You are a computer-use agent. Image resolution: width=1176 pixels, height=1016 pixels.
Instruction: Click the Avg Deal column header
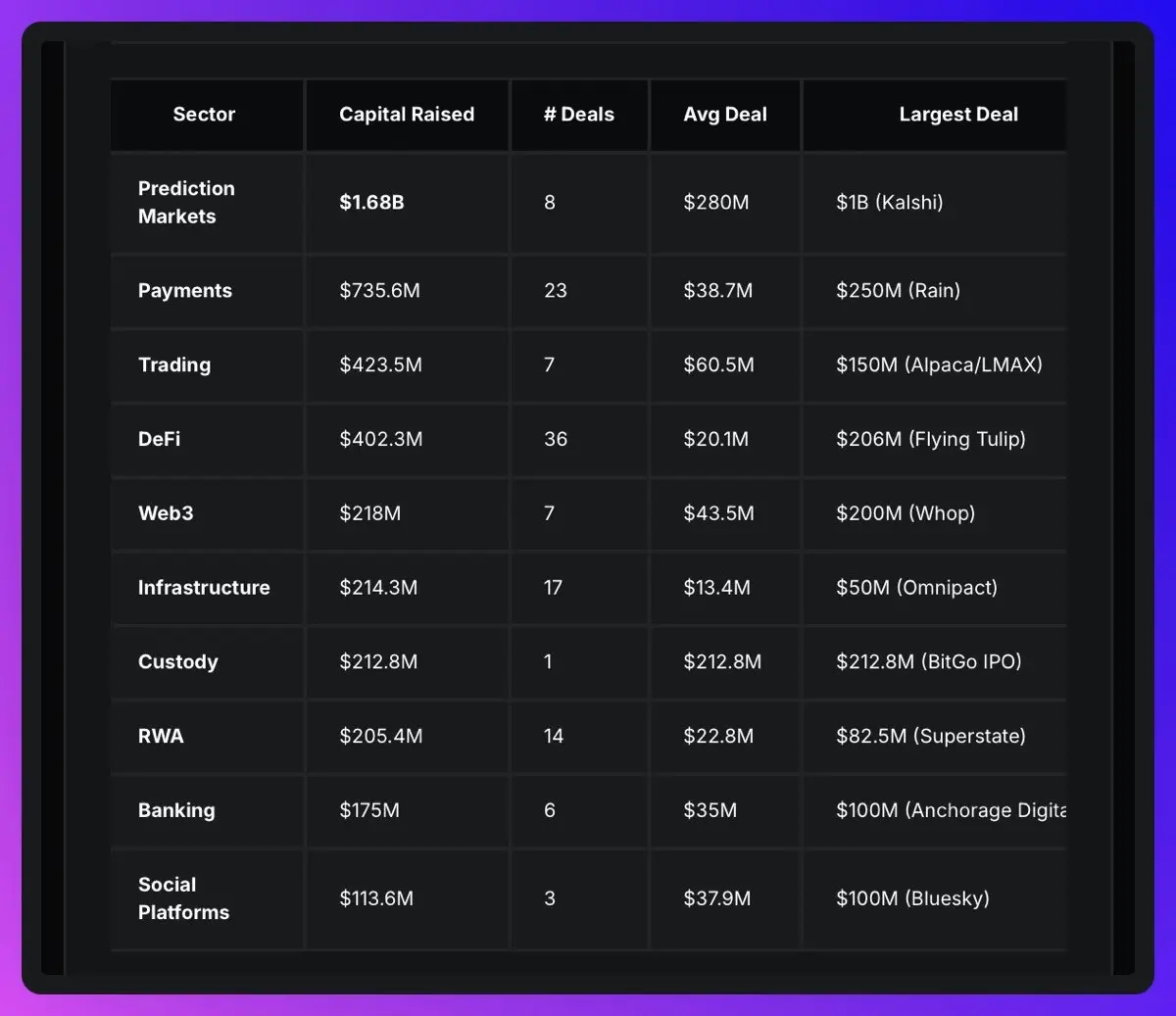pyautogui.click(x=725, y=115)
